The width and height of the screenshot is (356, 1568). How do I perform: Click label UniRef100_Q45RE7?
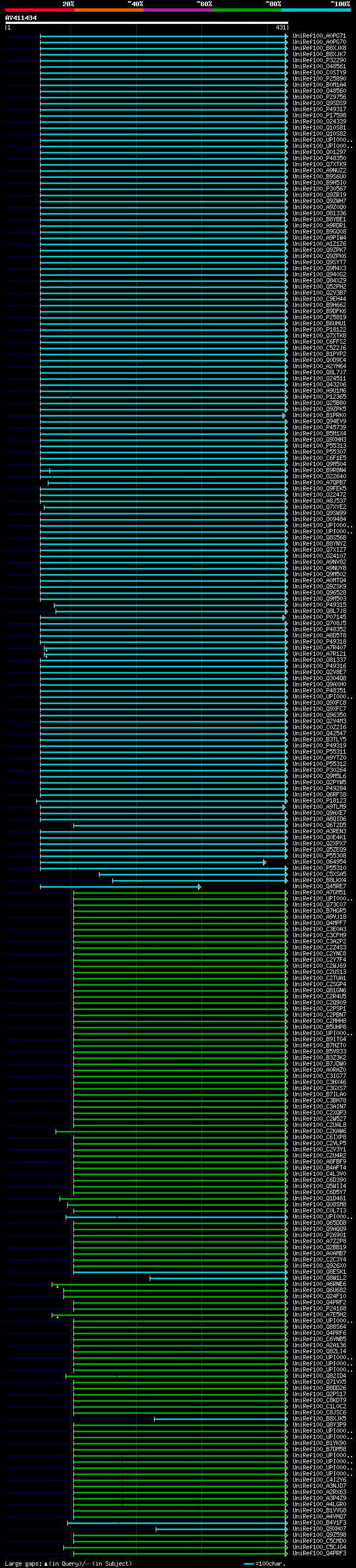tap(319, 886)
